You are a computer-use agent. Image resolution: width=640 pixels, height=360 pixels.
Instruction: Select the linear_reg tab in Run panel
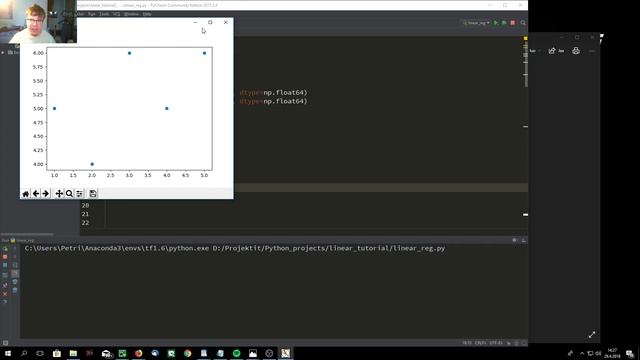(22, 240)
